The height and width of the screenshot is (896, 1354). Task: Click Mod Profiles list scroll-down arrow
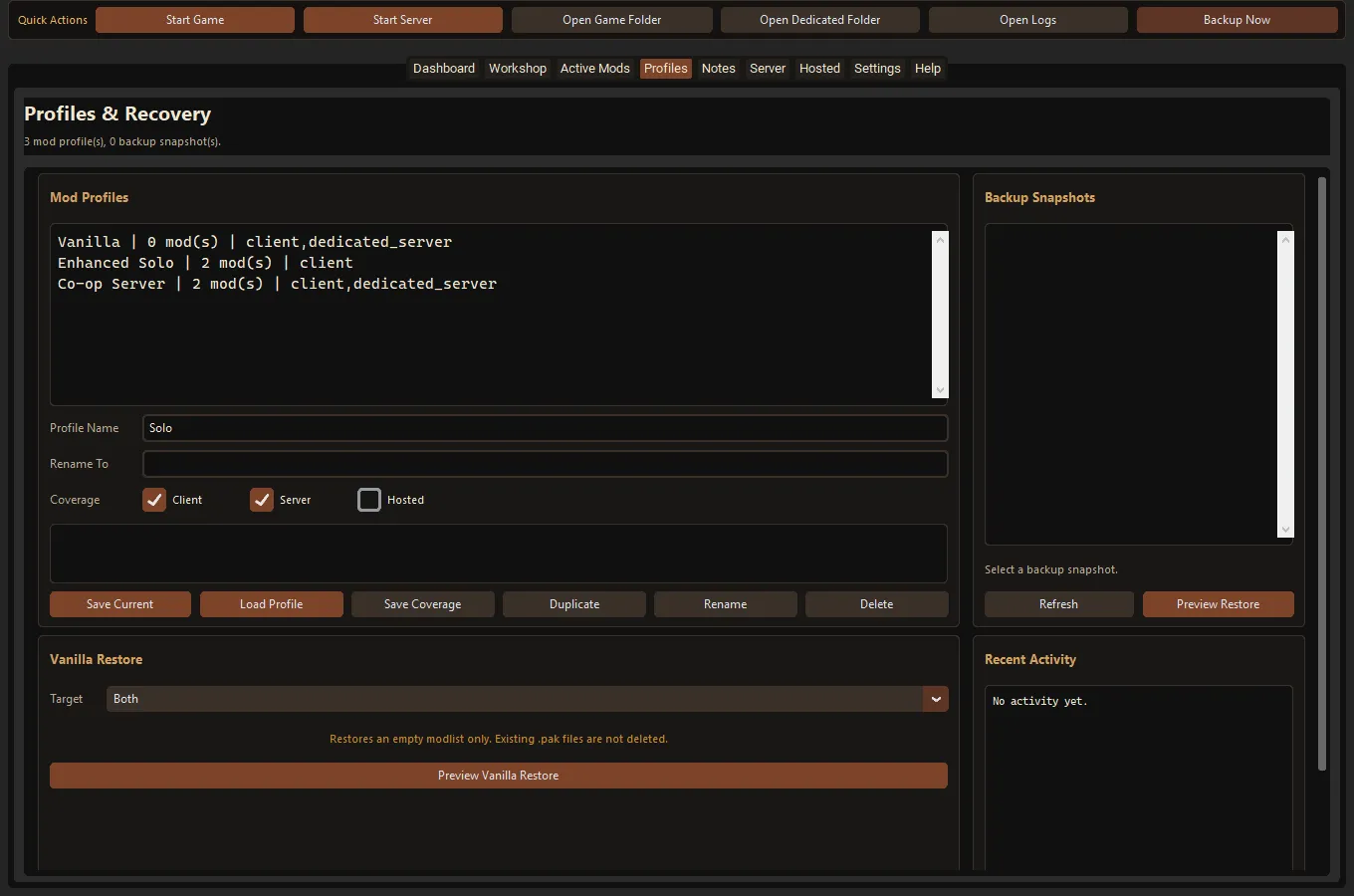[x=941, y=390]
